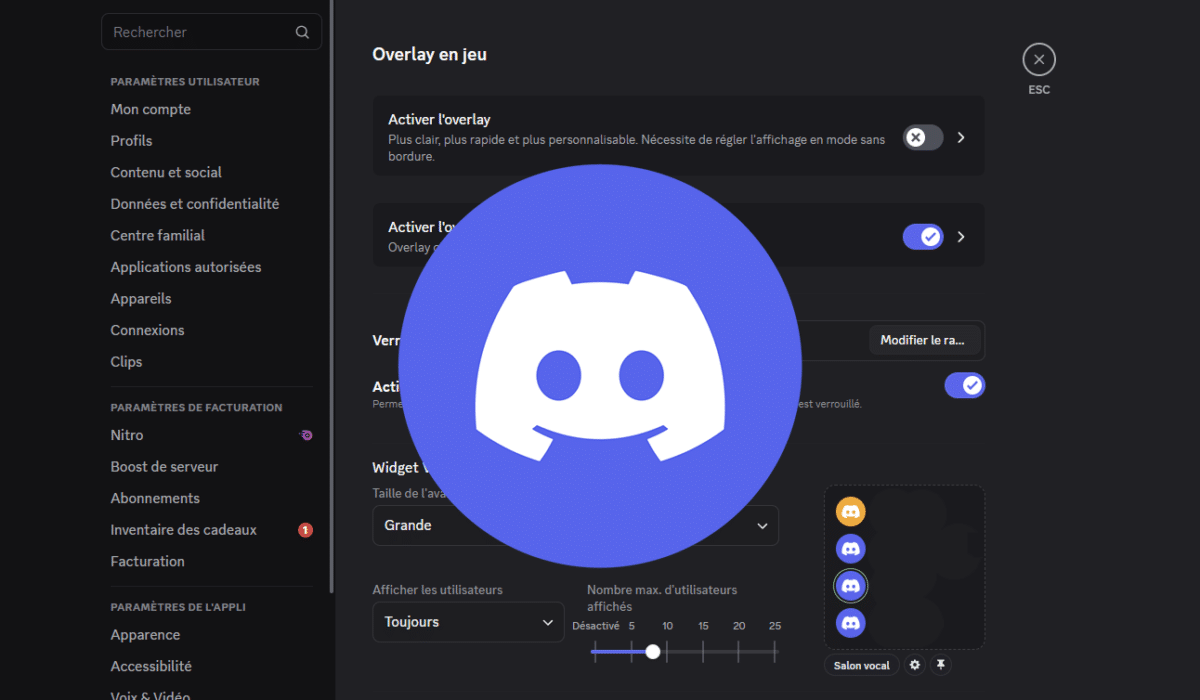Disable the second, enabled overlay toggle

click(923, 237)
